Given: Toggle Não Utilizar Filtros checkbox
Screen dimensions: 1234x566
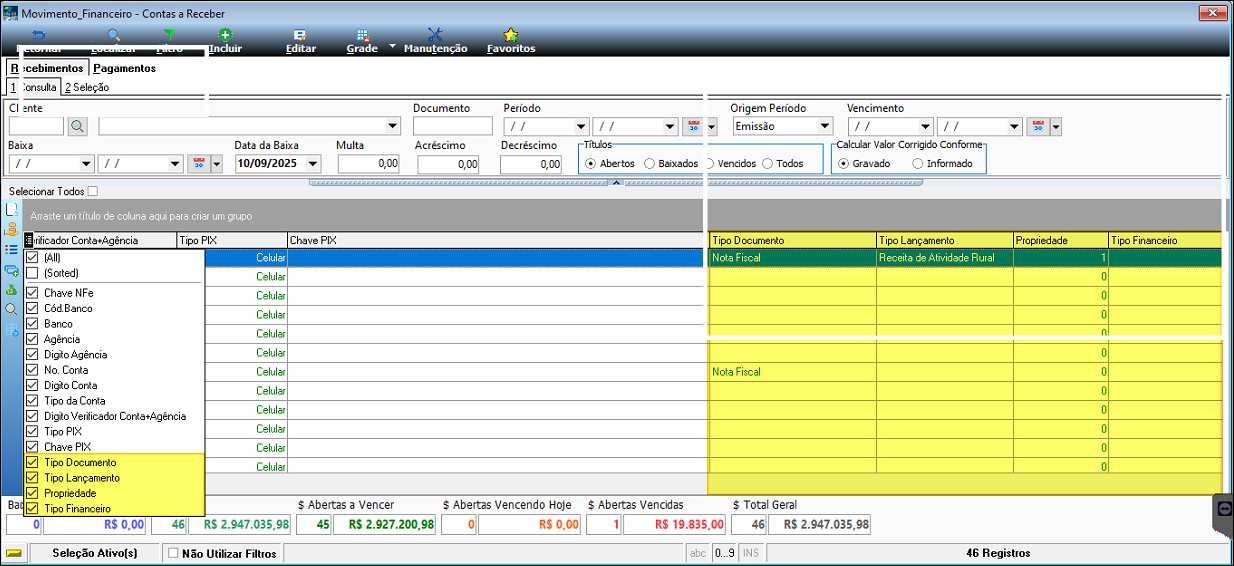Looking at the screenshot, I should coord(173,553).
